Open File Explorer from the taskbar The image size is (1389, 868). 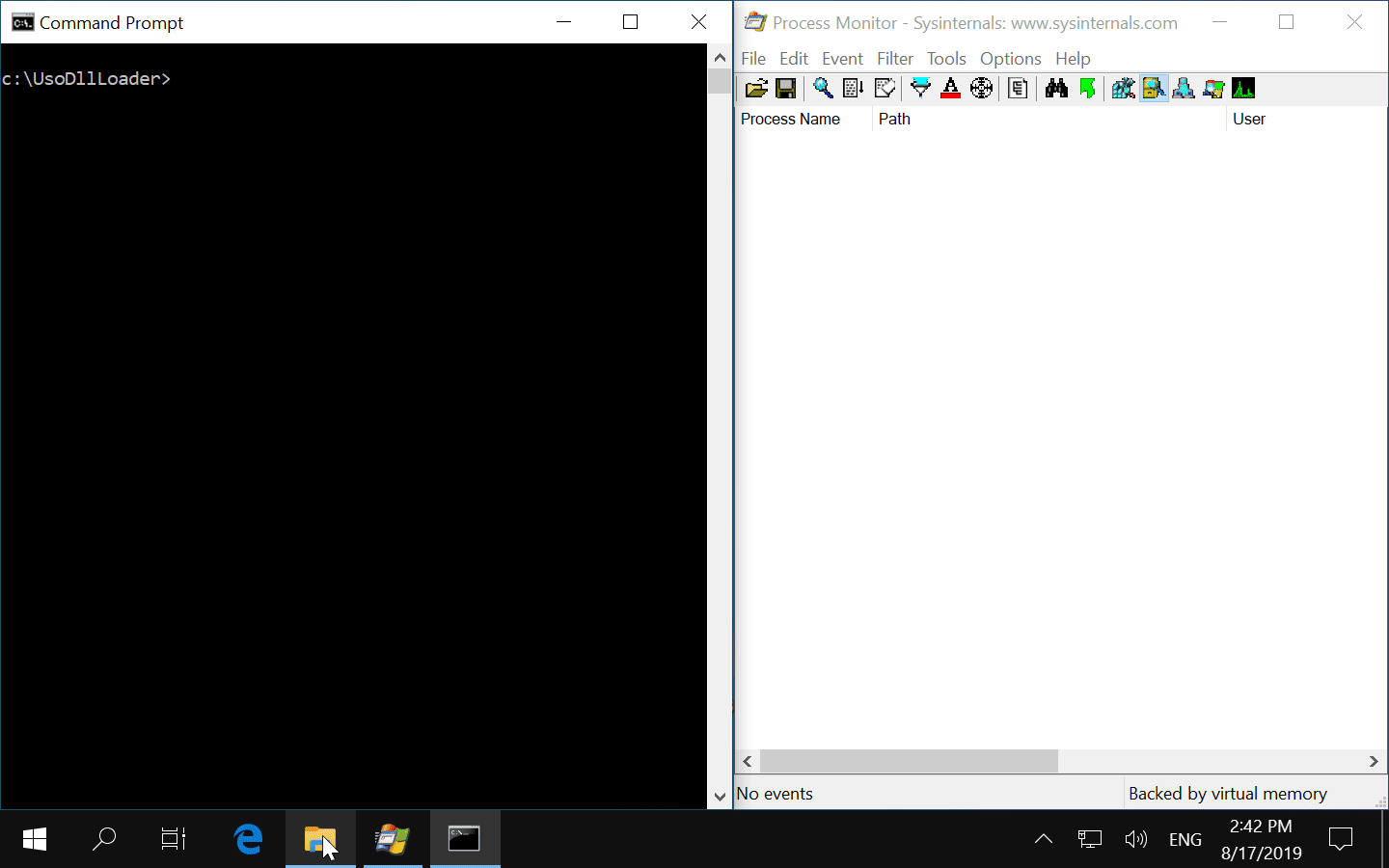(320, 839)
